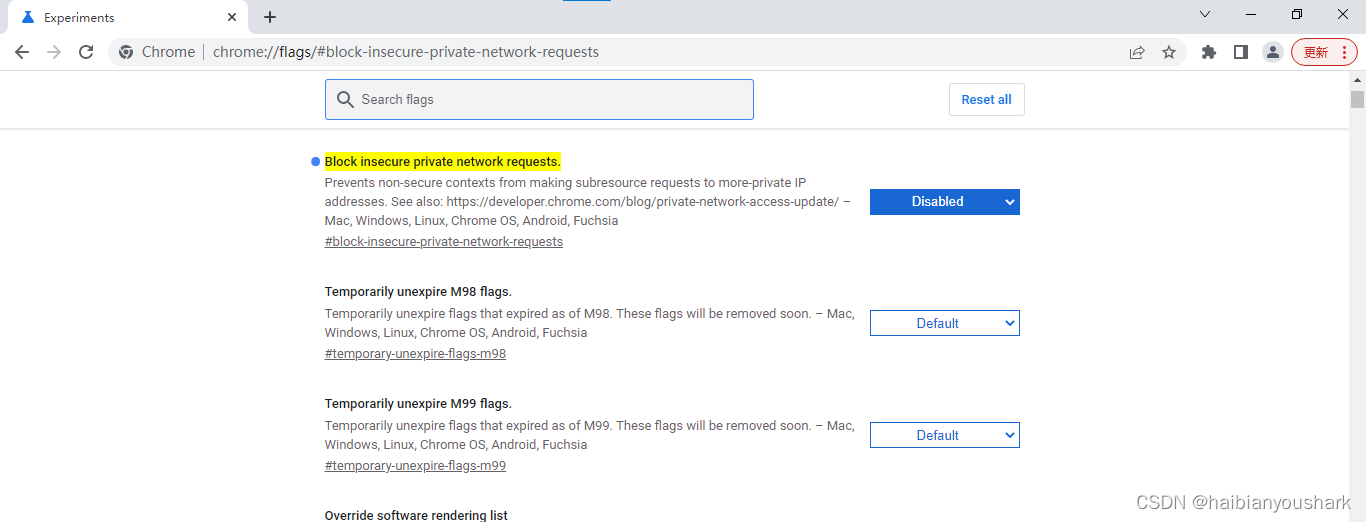Click the red update menu button
Viewport: 1366px width, 522px height.
click(1324, 52)
